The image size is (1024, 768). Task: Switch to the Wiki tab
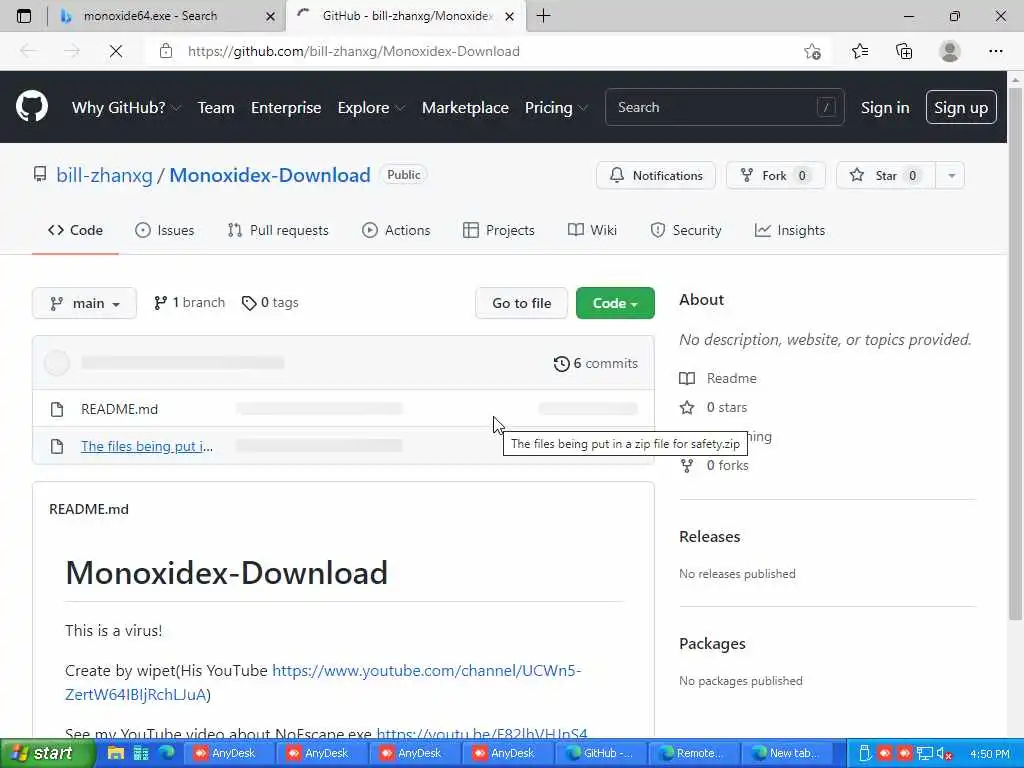pyautogui.click(x=592, y=230)
